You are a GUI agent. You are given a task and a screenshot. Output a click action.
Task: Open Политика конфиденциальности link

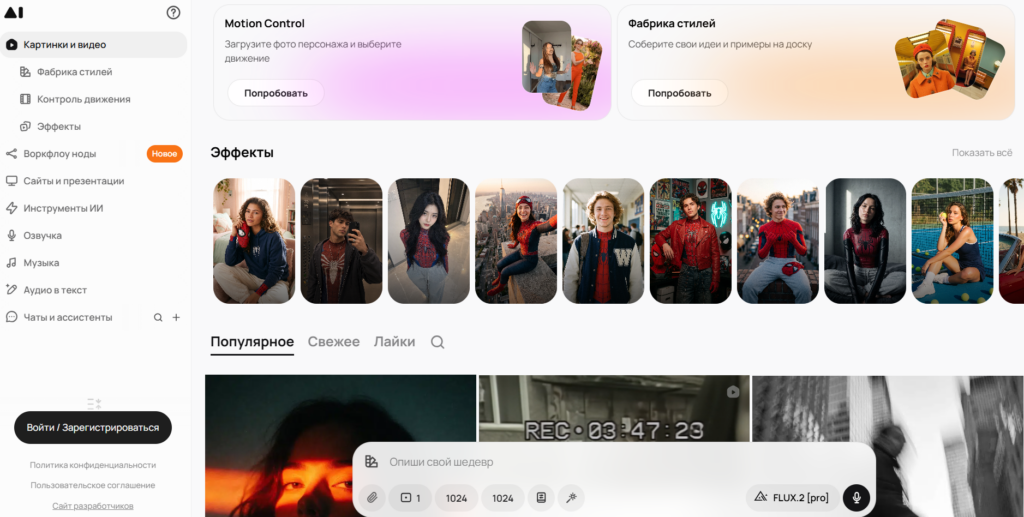[93, 465]
